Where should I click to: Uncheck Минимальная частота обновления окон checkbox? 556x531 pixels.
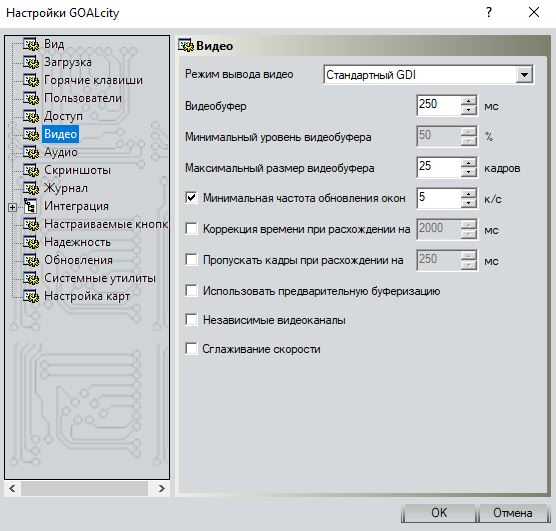191,198
